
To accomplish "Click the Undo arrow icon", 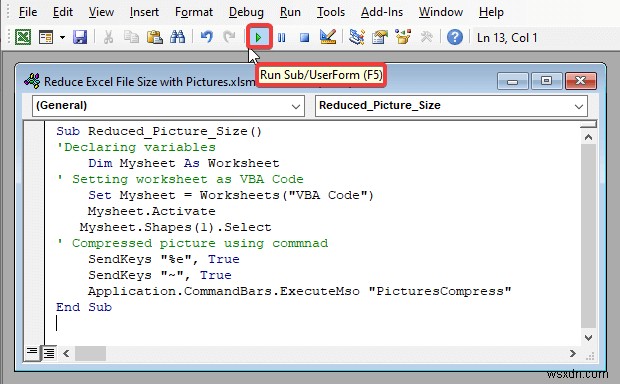I will coord(206,38).
